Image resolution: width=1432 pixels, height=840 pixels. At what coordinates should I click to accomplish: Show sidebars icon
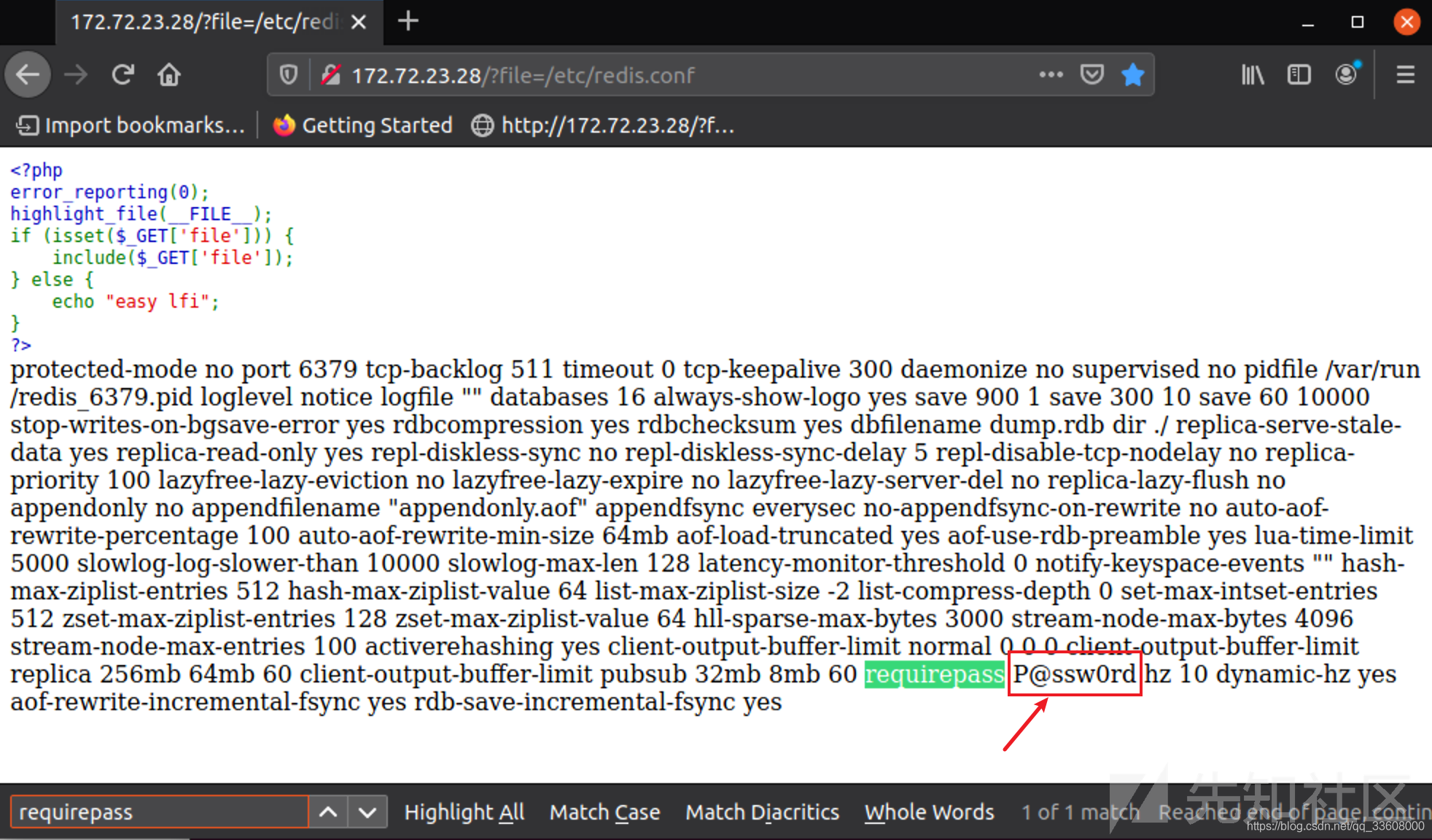[x=1299, y=74]
